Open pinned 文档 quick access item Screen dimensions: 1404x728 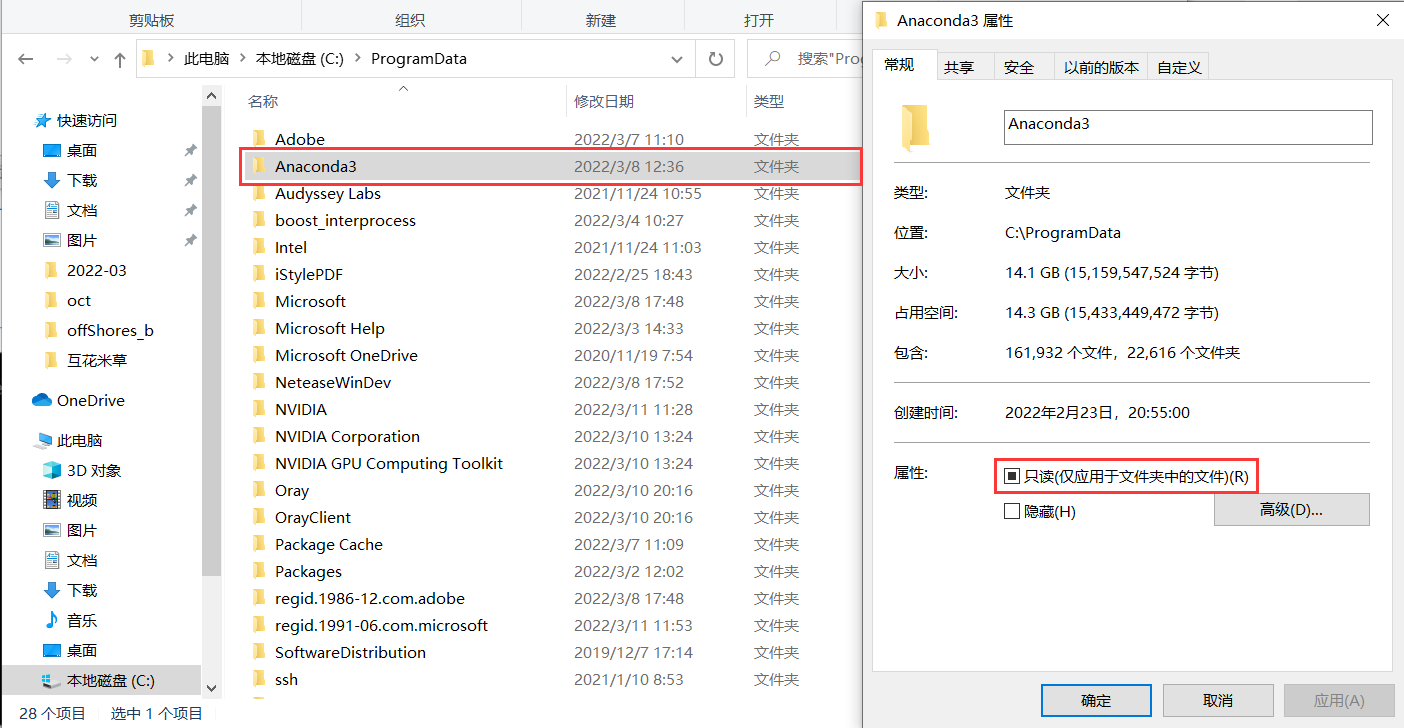pos(82,210)
